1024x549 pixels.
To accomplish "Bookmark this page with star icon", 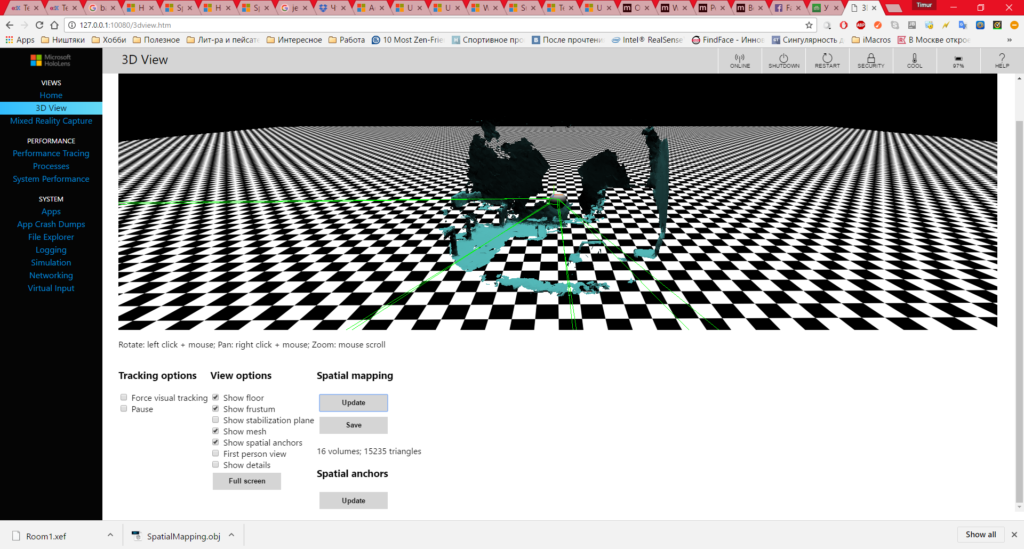I will pos(809,25).
